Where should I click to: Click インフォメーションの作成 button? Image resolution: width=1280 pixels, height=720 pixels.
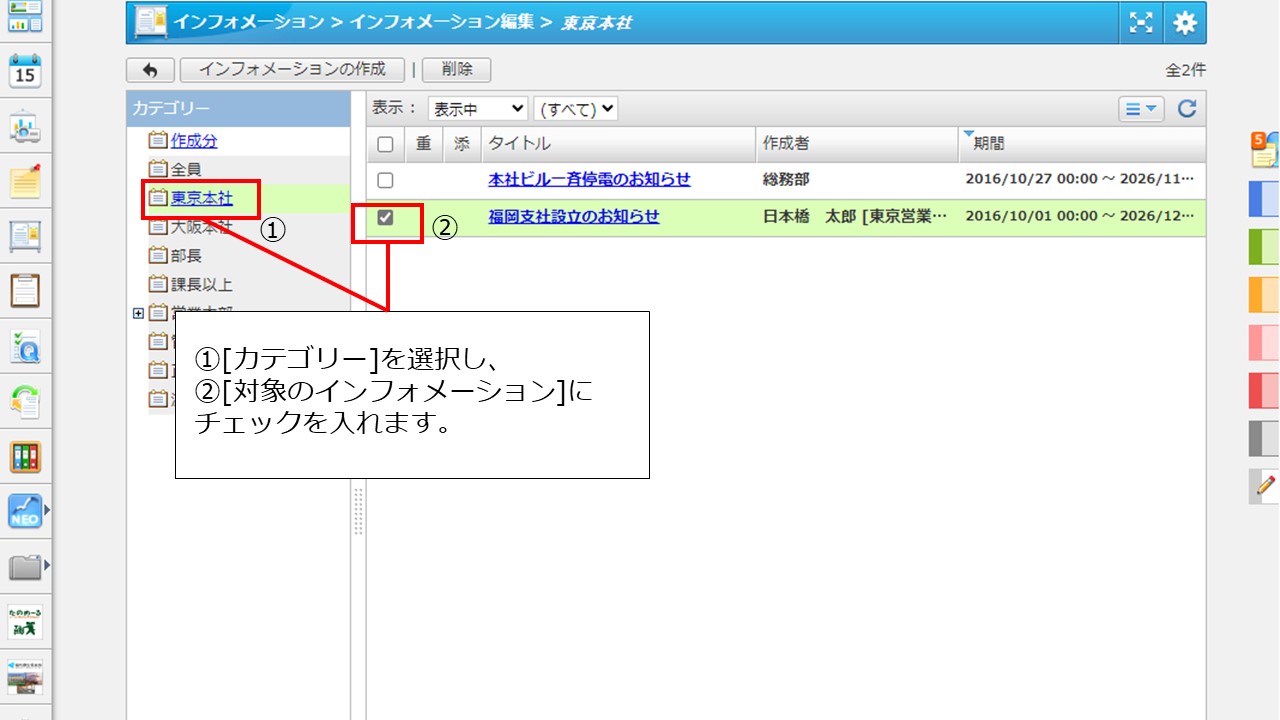click(292, 70)
